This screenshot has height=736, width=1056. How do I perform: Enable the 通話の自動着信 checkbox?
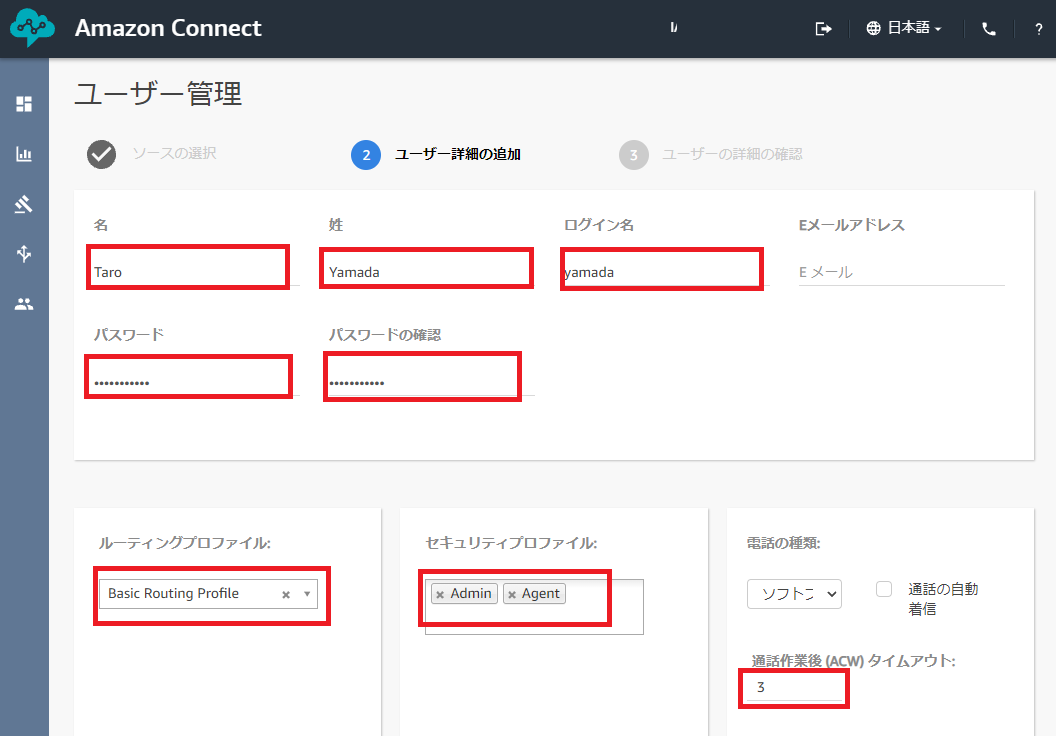click(884, 589)
